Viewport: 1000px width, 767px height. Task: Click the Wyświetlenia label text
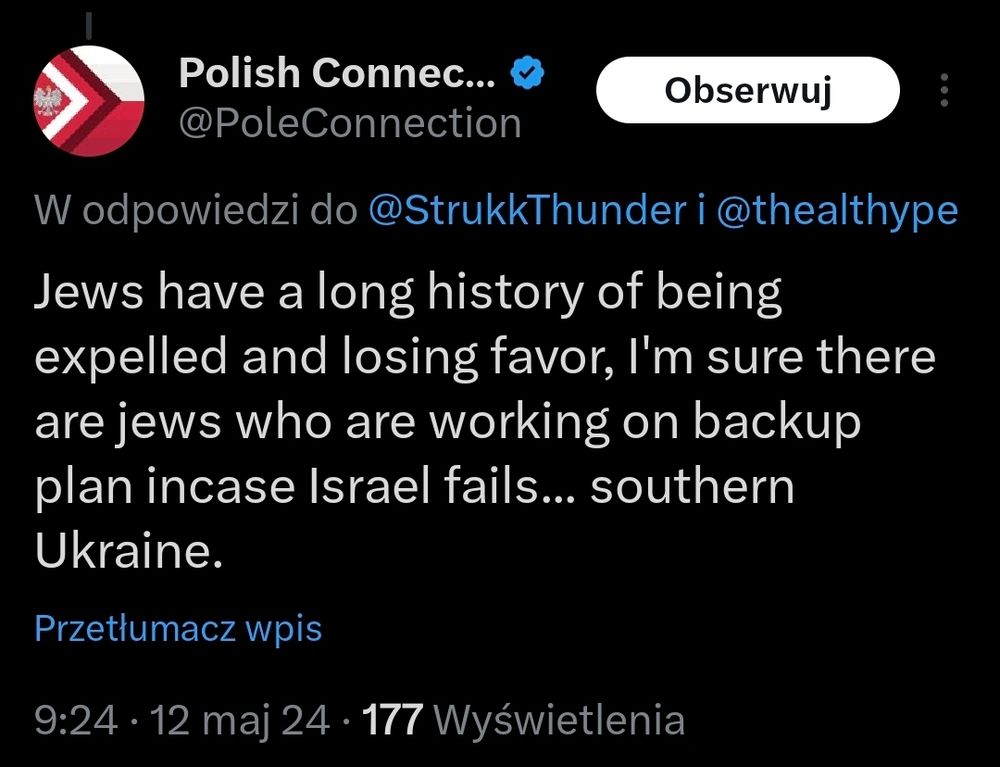pyautogui.click(x=561, y=719)
